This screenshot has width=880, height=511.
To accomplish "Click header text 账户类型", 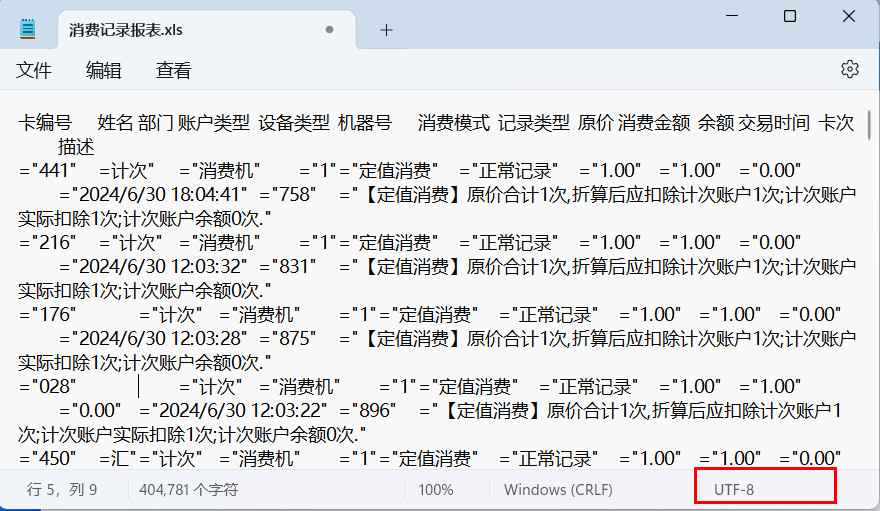I will (x=213, y=122).
